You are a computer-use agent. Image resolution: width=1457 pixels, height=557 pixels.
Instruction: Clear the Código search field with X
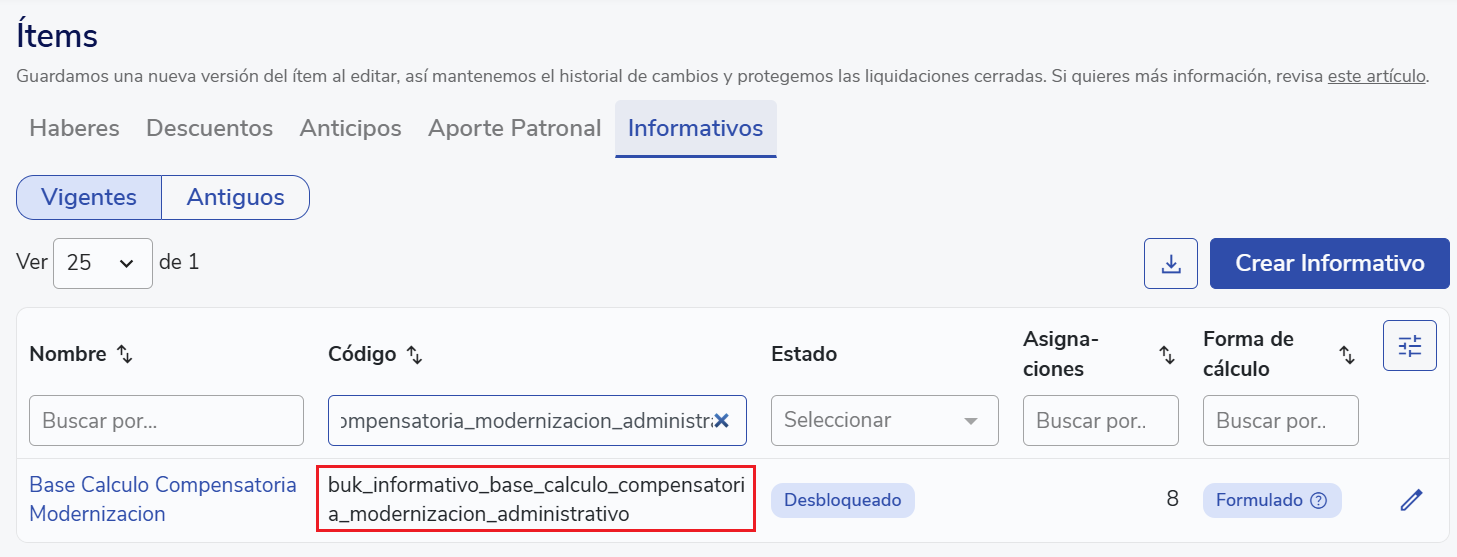pos(721,421)
